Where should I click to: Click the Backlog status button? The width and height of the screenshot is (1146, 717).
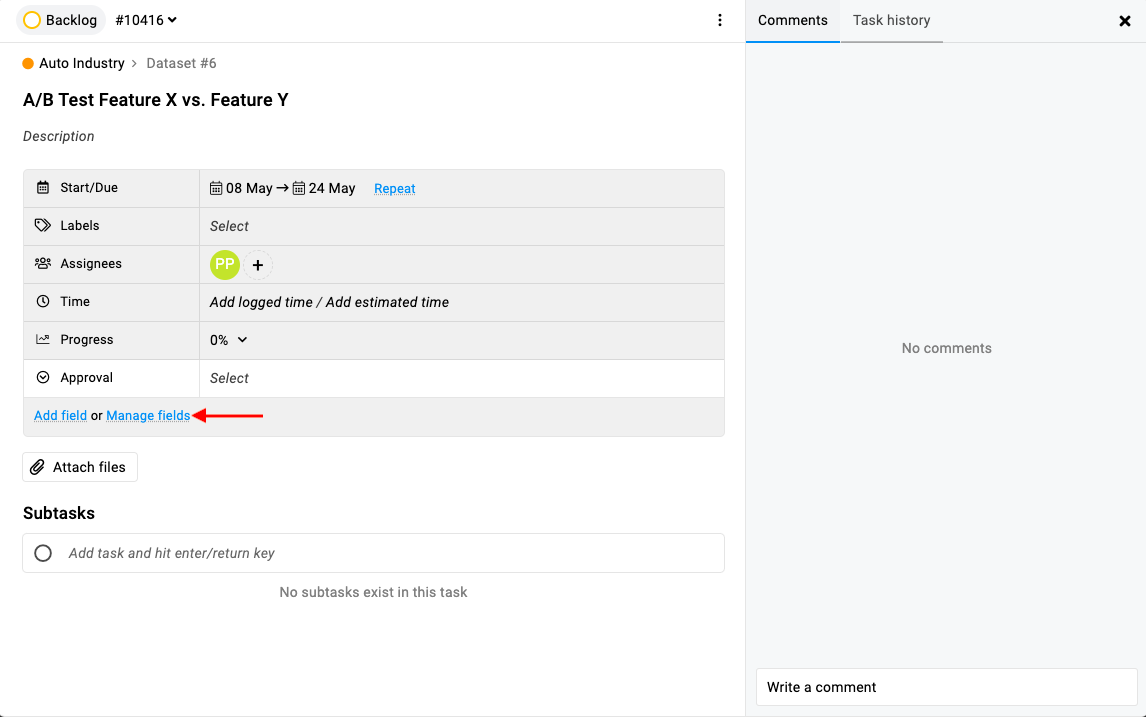click(61, 20)
